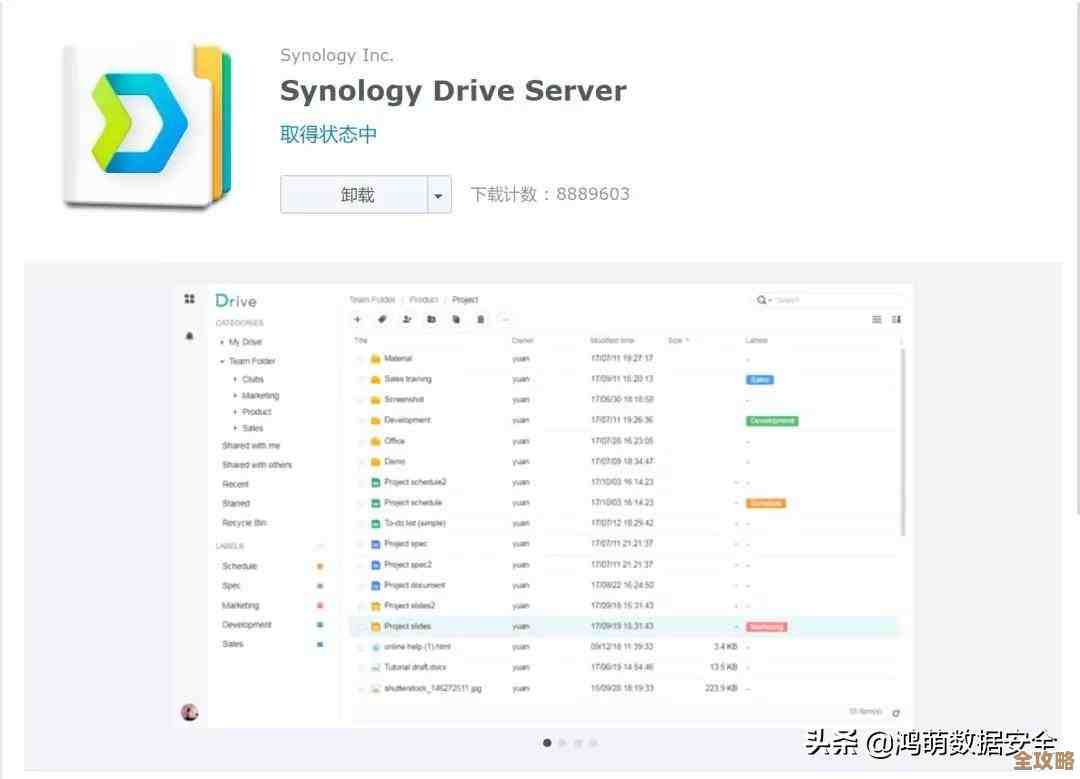Click the second carousel dot below the screenshot
Viewport: 1080px width, 779px height.
tap(562, 743)
